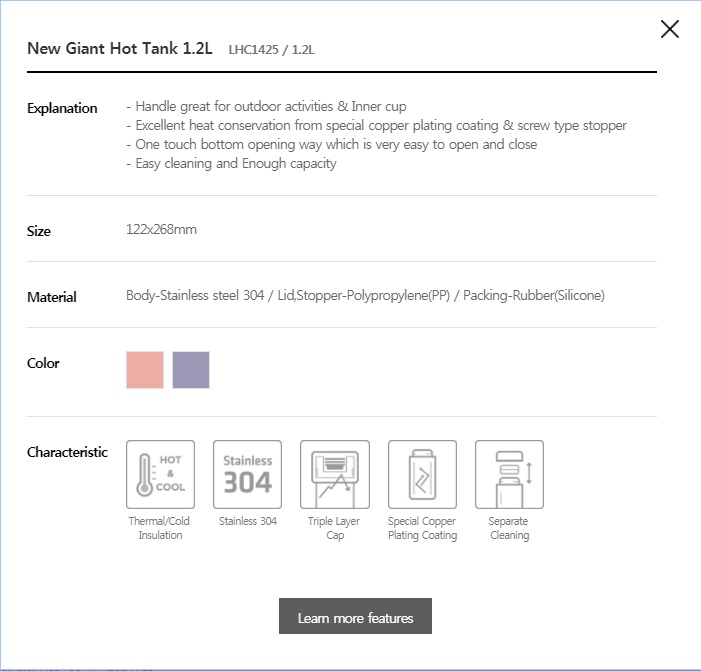Screen dimensions: 701x671
Task: Click the Separate Cleaning icon
Action: [x=510, y=474]
